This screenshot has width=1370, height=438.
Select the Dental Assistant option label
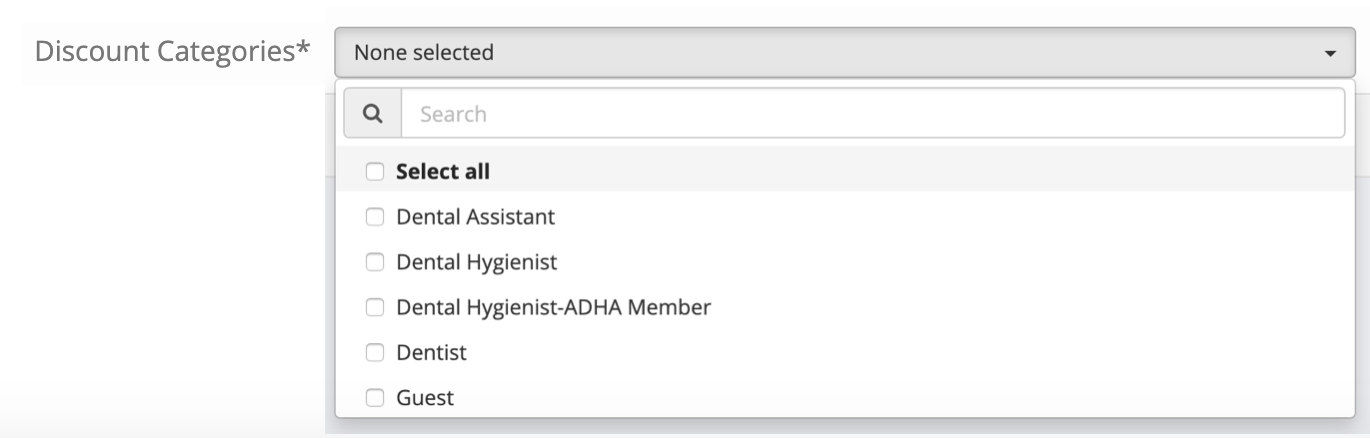[x=476, y=216]
